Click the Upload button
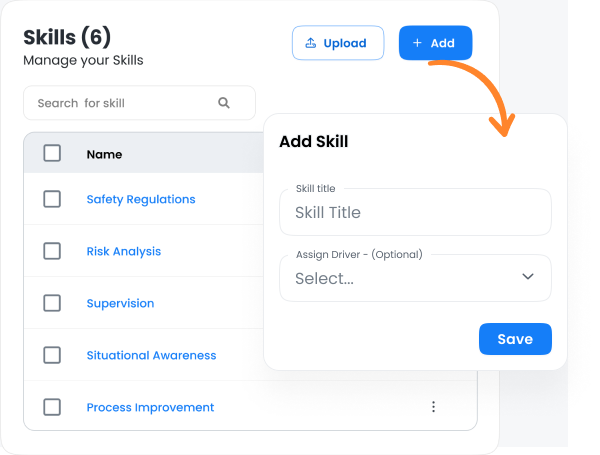Image resolution: width=600 pixels, height=455 pixels. (337, 43)
